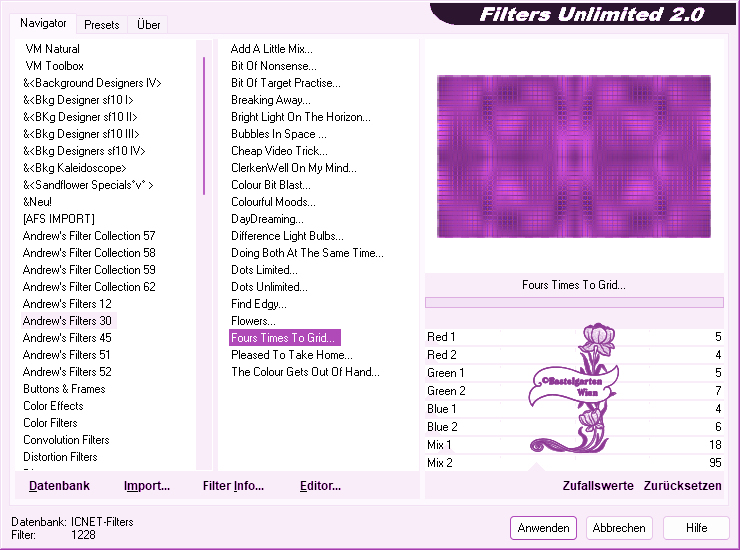The width and height of the screenshot is (740, 550).
Task: Select &<Bkg Kaleidoscope> category
Action: pos(75,168)
